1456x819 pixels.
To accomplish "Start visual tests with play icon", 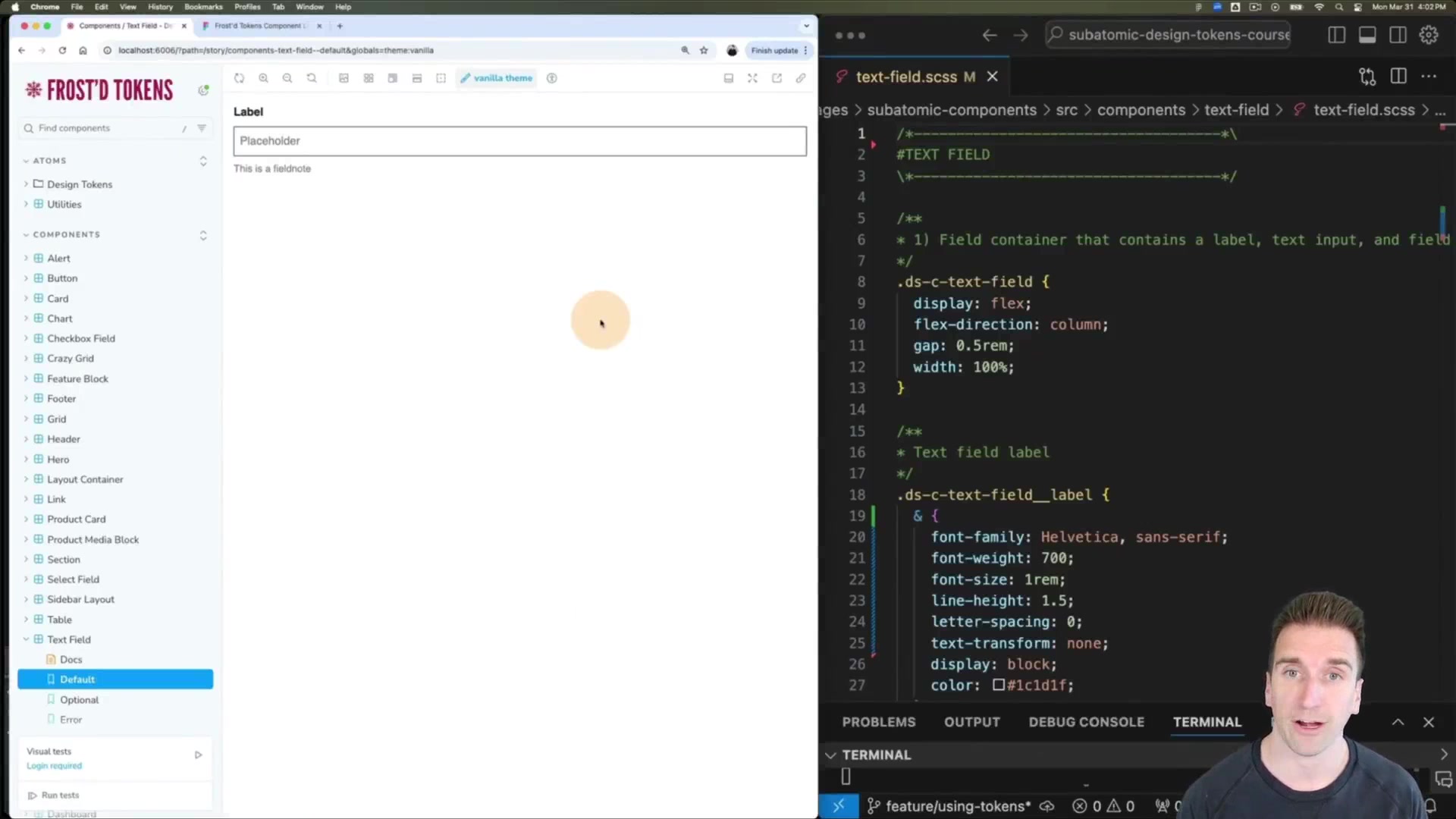I will (x=198, y=755).
